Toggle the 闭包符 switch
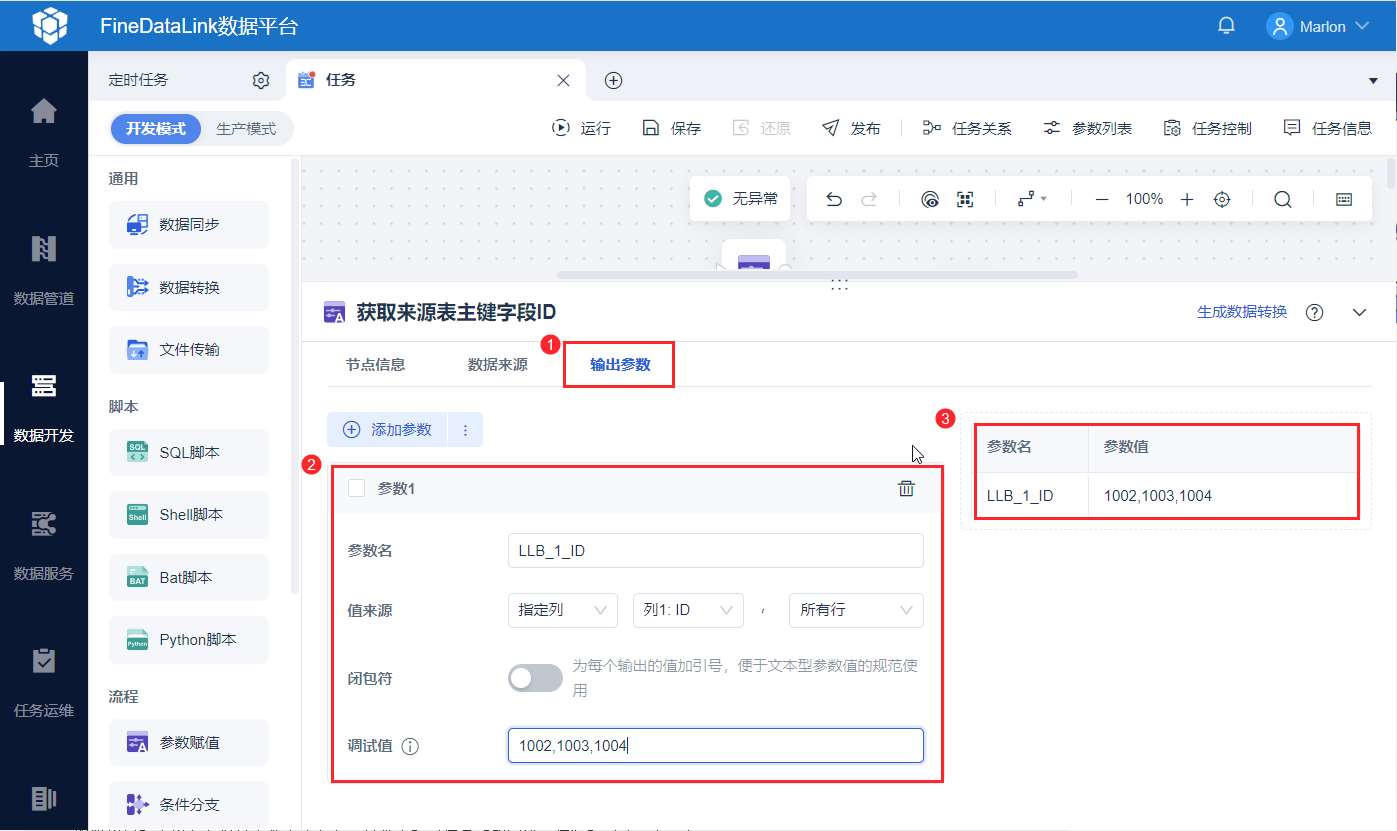Image resolution: width=1397 pixels, height=831 pixels. coord(535,678)
